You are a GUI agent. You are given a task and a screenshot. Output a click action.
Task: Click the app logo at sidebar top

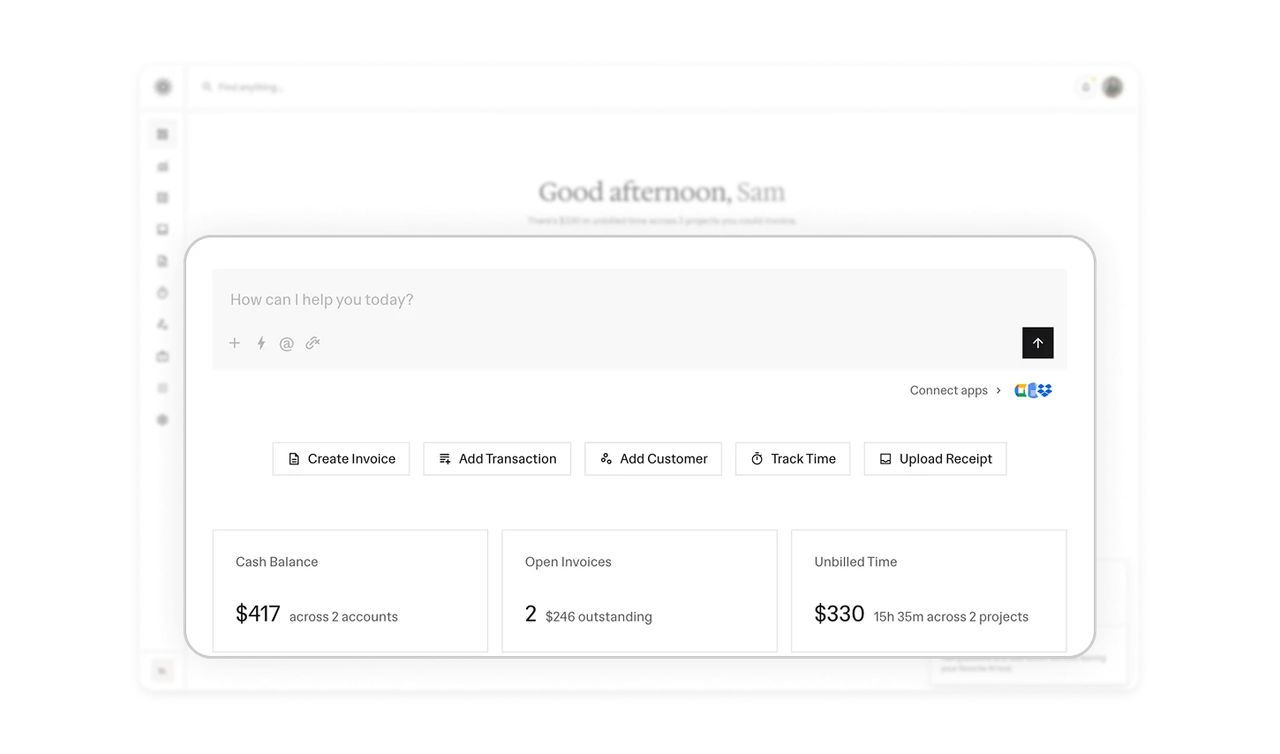[x=163, y=87]
